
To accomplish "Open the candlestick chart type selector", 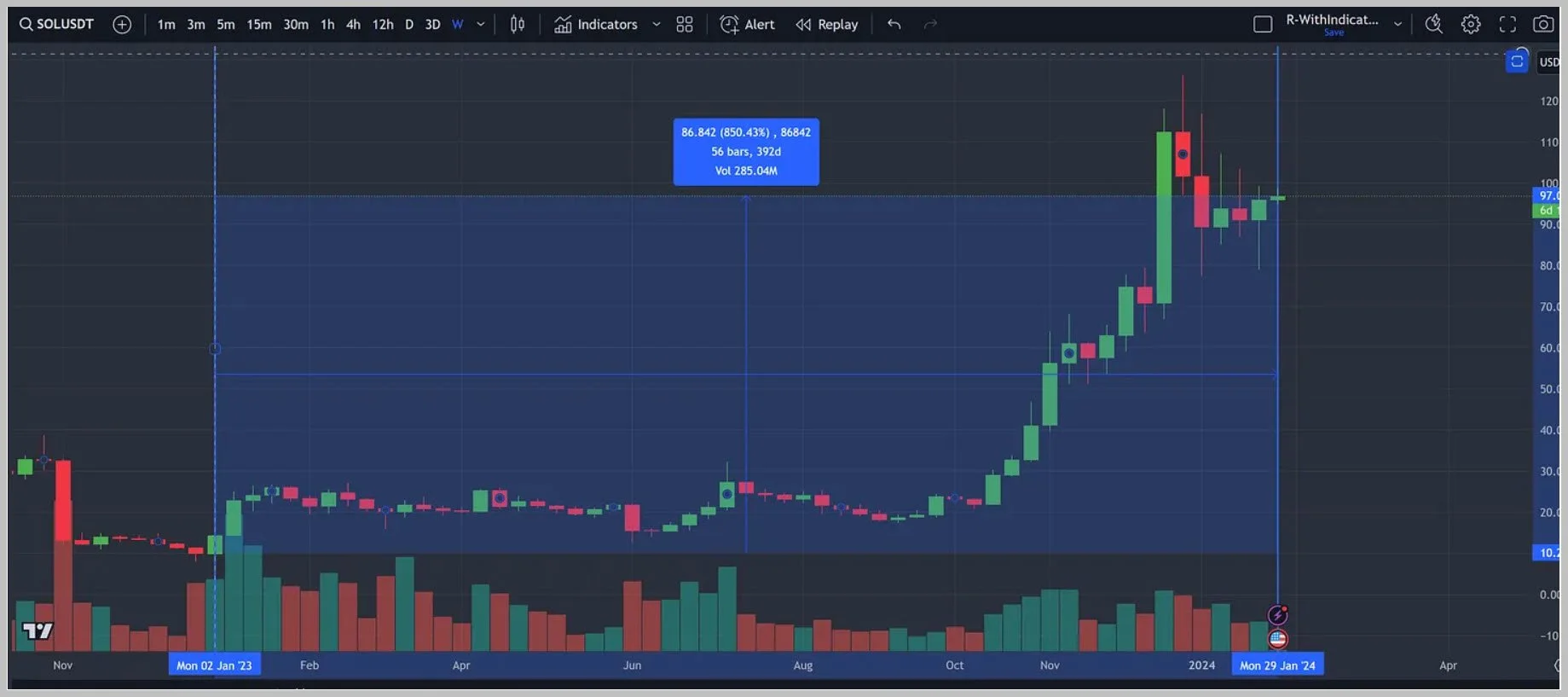I will click(518, 25).
